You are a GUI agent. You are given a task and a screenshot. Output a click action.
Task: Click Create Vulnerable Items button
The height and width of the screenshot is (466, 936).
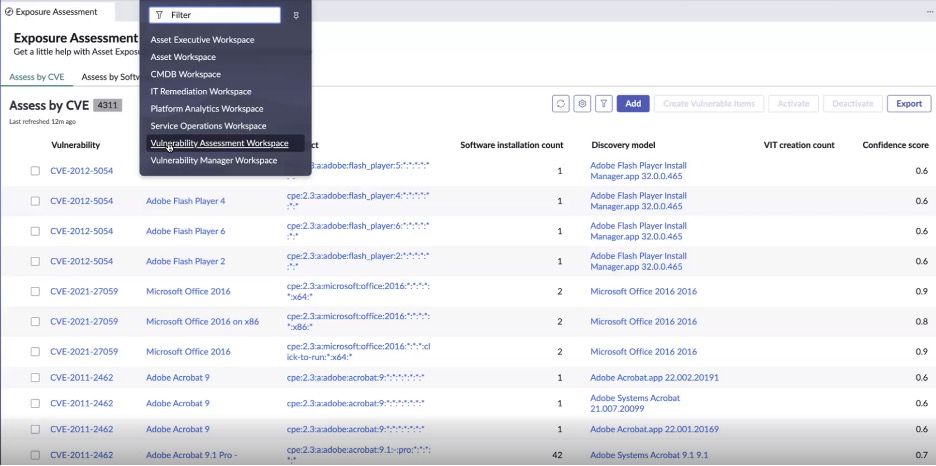tap(709, 104)
